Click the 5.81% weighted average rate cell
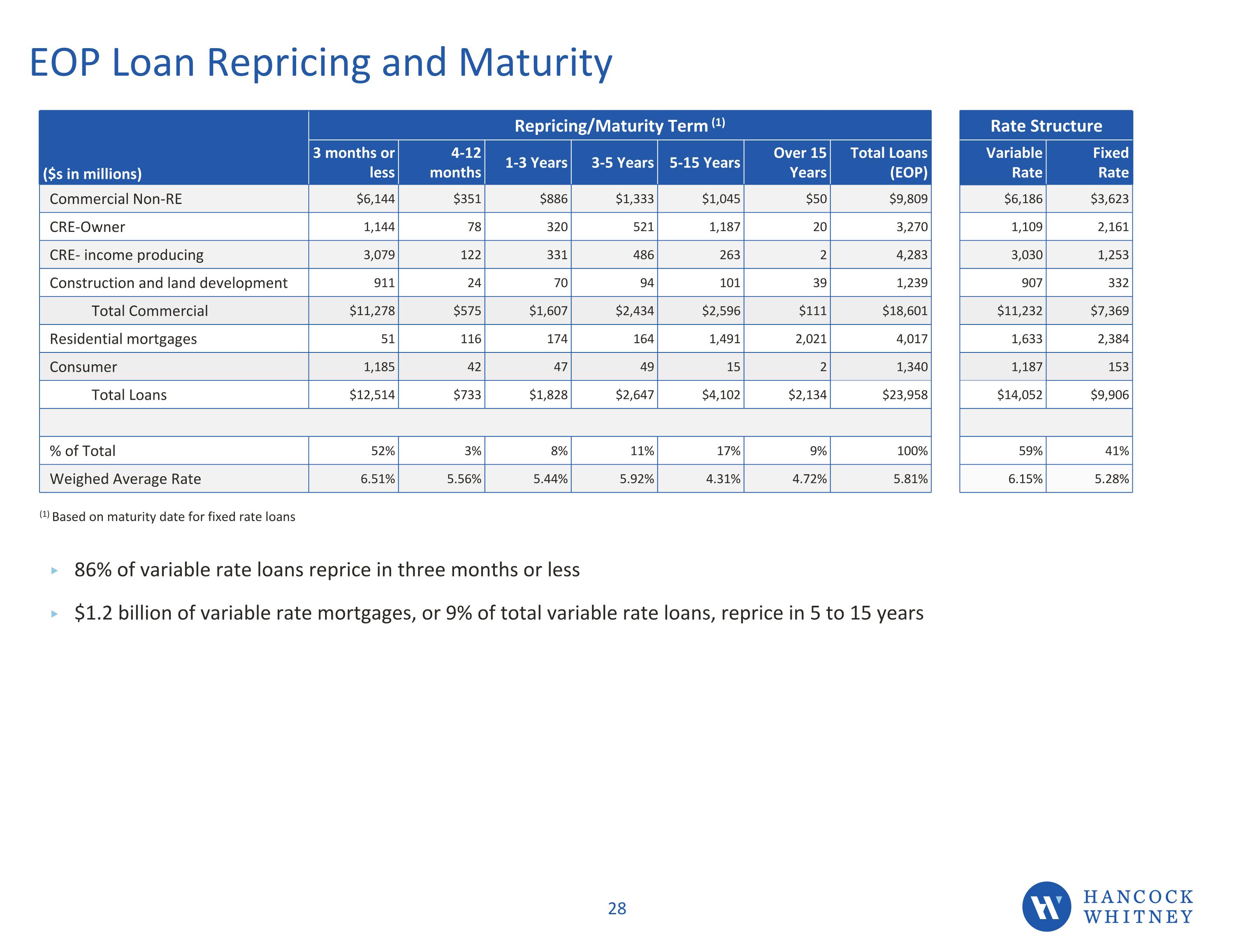Viewport: 1234px width, 952px height. click(910, 479)
